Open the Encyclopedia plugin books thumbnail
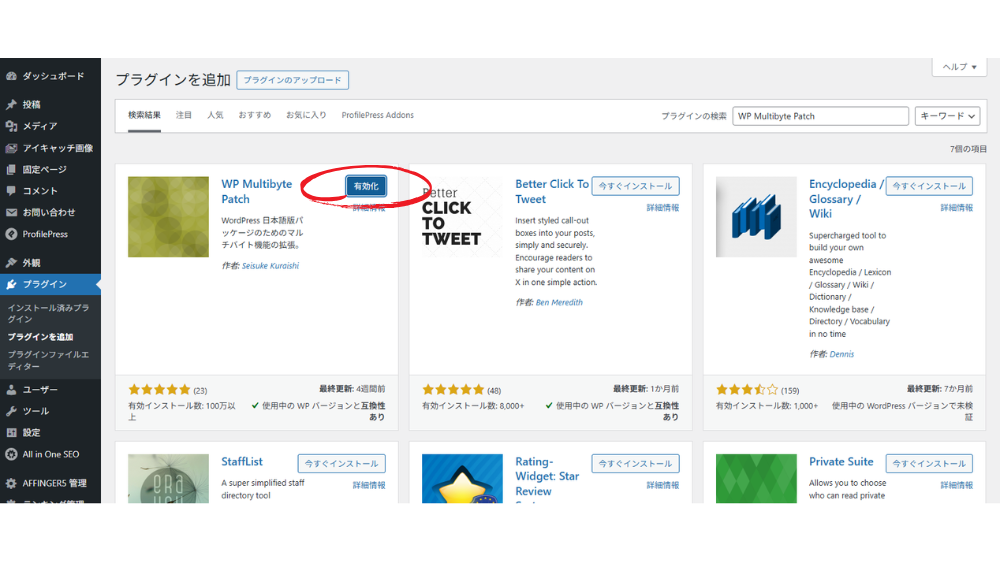The width and height of the screenshot is (1000, 562). (756, 217)
